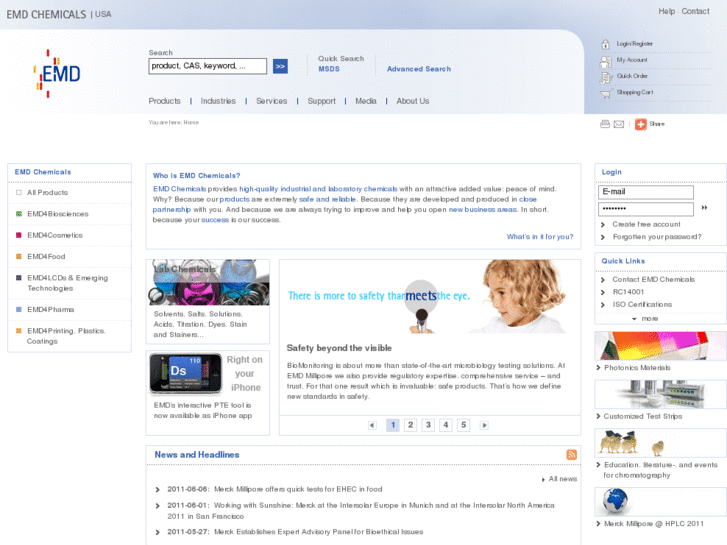The width and height of the screenshot is (727, 545).
Task: Click the high-quality industrial and laboratory chemicals link
Action: click(x=318, y=189)
